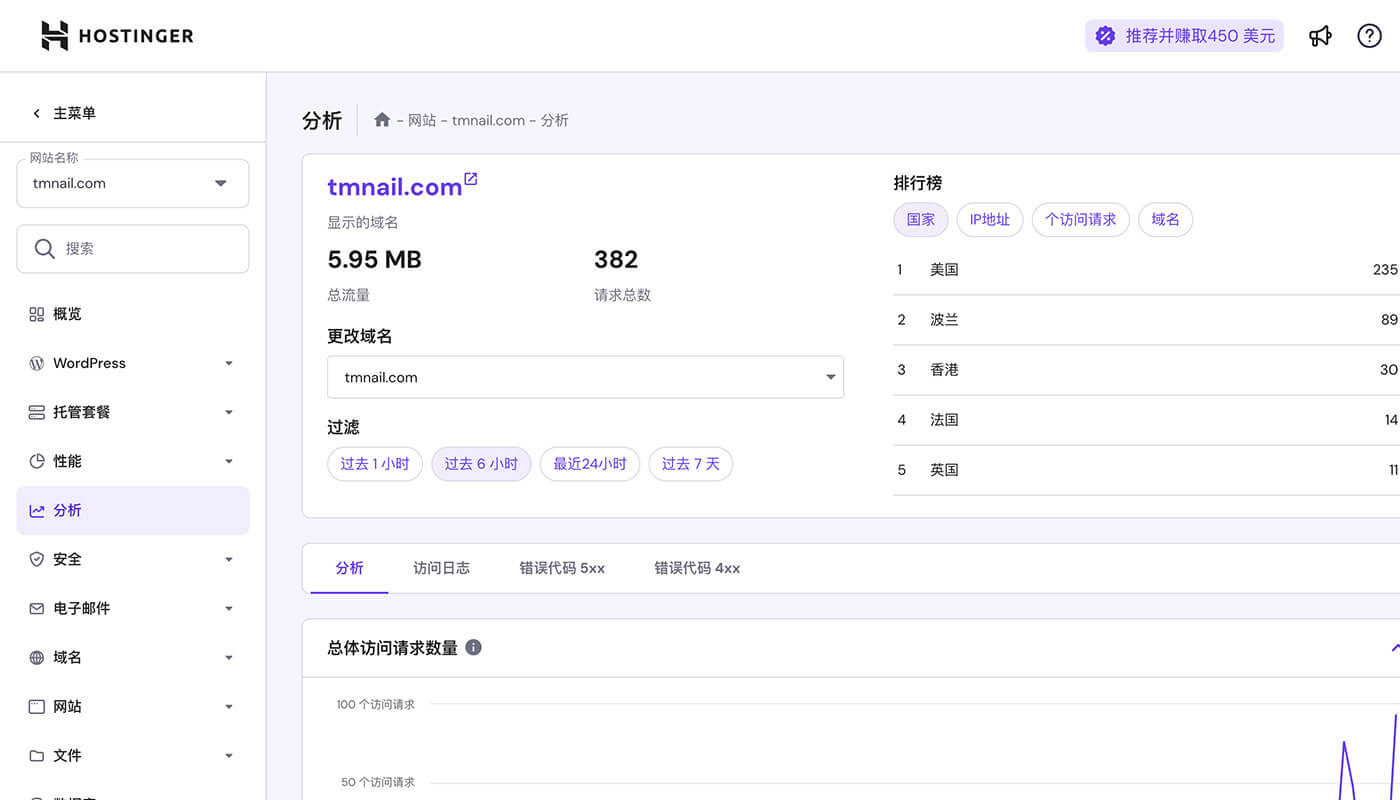Viewport: 1400px width, 800px height.
Task: Click the 安全 shield icon
Action: coord(37,559)
